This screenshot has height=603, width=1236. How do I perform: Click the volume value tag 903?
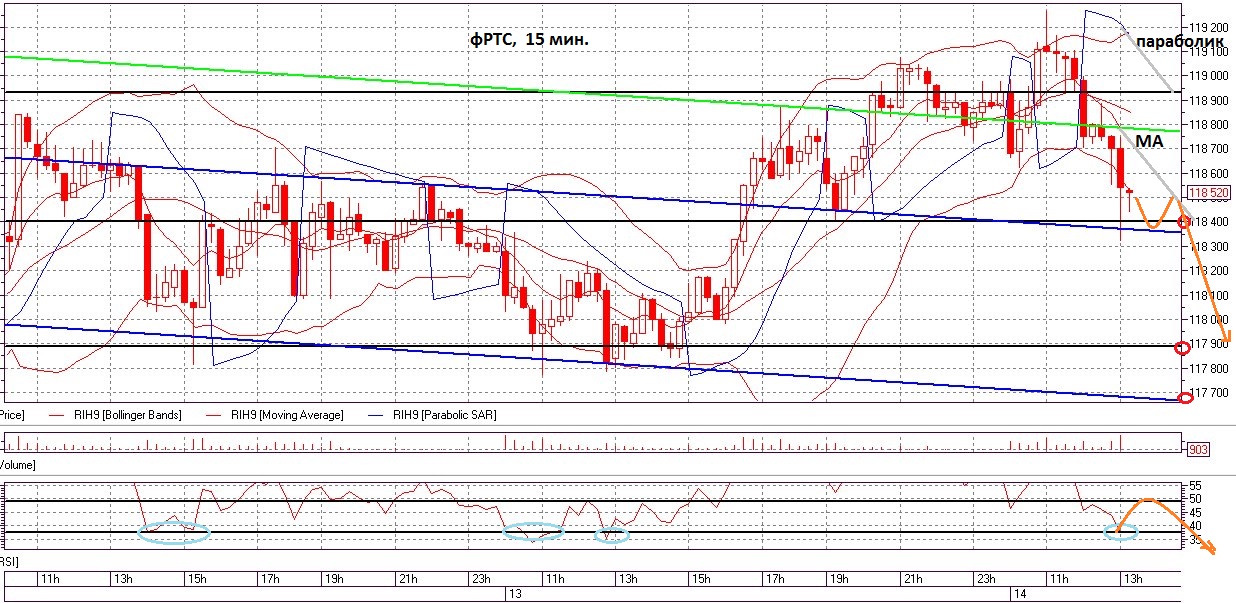(1197, 450)
